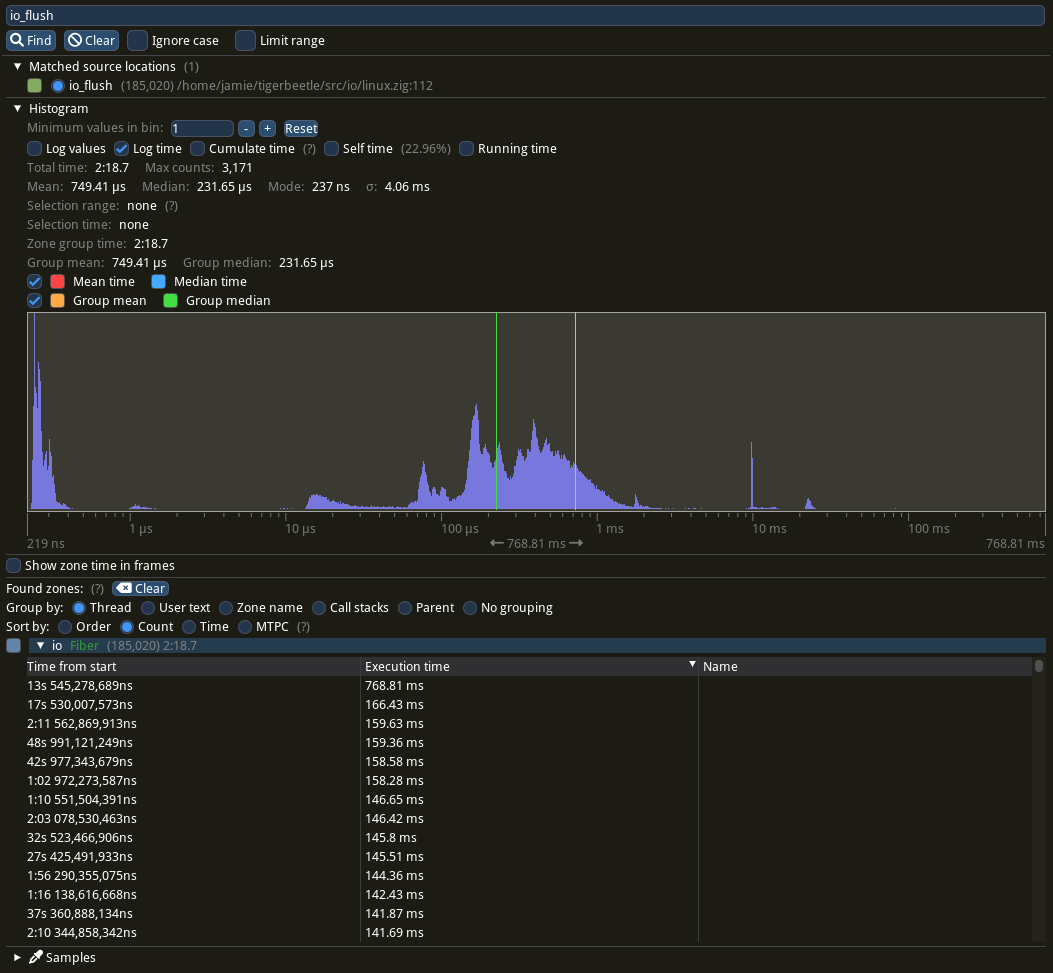
Task: Select Zone name grouping option
Action: tap(225, 607)
